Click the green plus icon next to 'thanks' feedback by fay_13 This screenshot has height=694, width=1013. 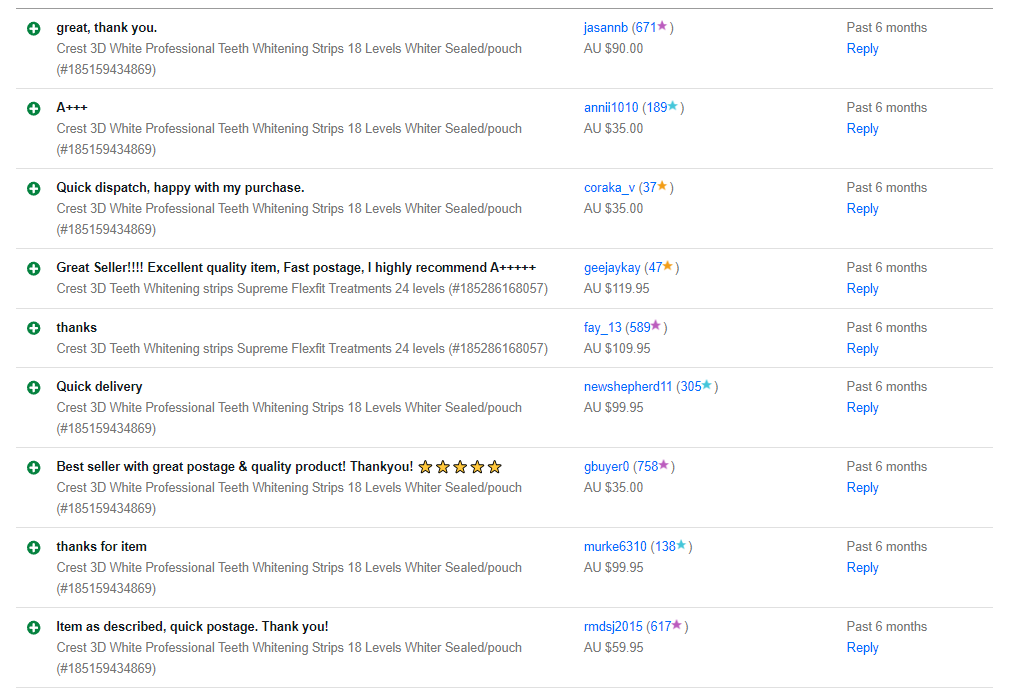(34, 328)
